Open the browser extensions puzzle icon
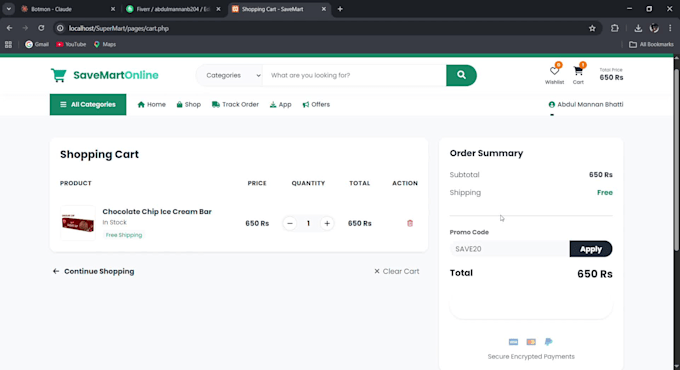The width and height of the screenshot is (680, 370). (615, 28)
